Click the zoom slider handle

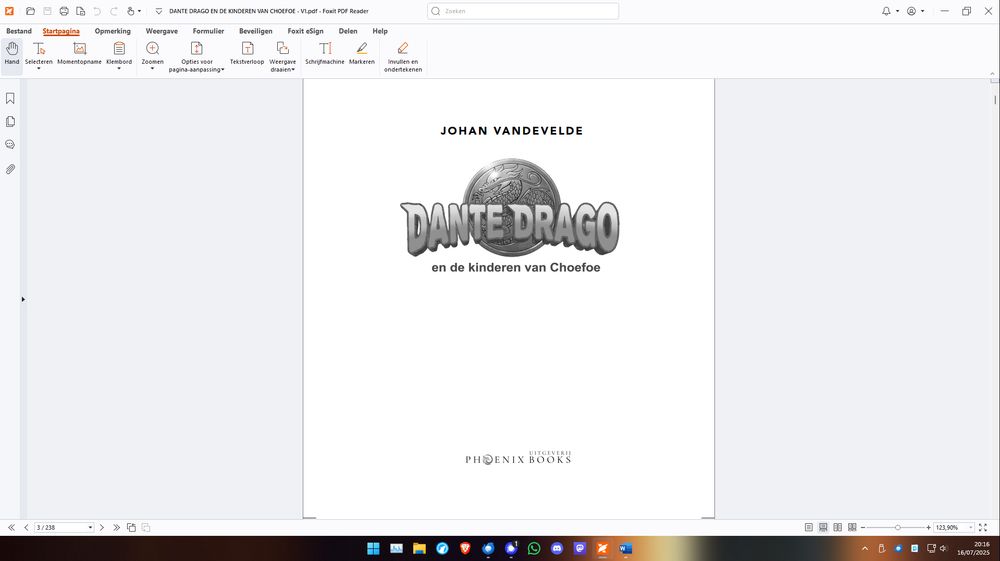click(x=897, y=527)
